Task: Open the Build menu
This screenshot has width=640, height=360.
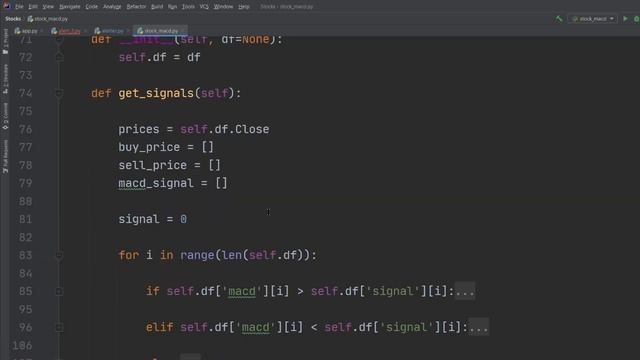Action: (x=157, y=7)
